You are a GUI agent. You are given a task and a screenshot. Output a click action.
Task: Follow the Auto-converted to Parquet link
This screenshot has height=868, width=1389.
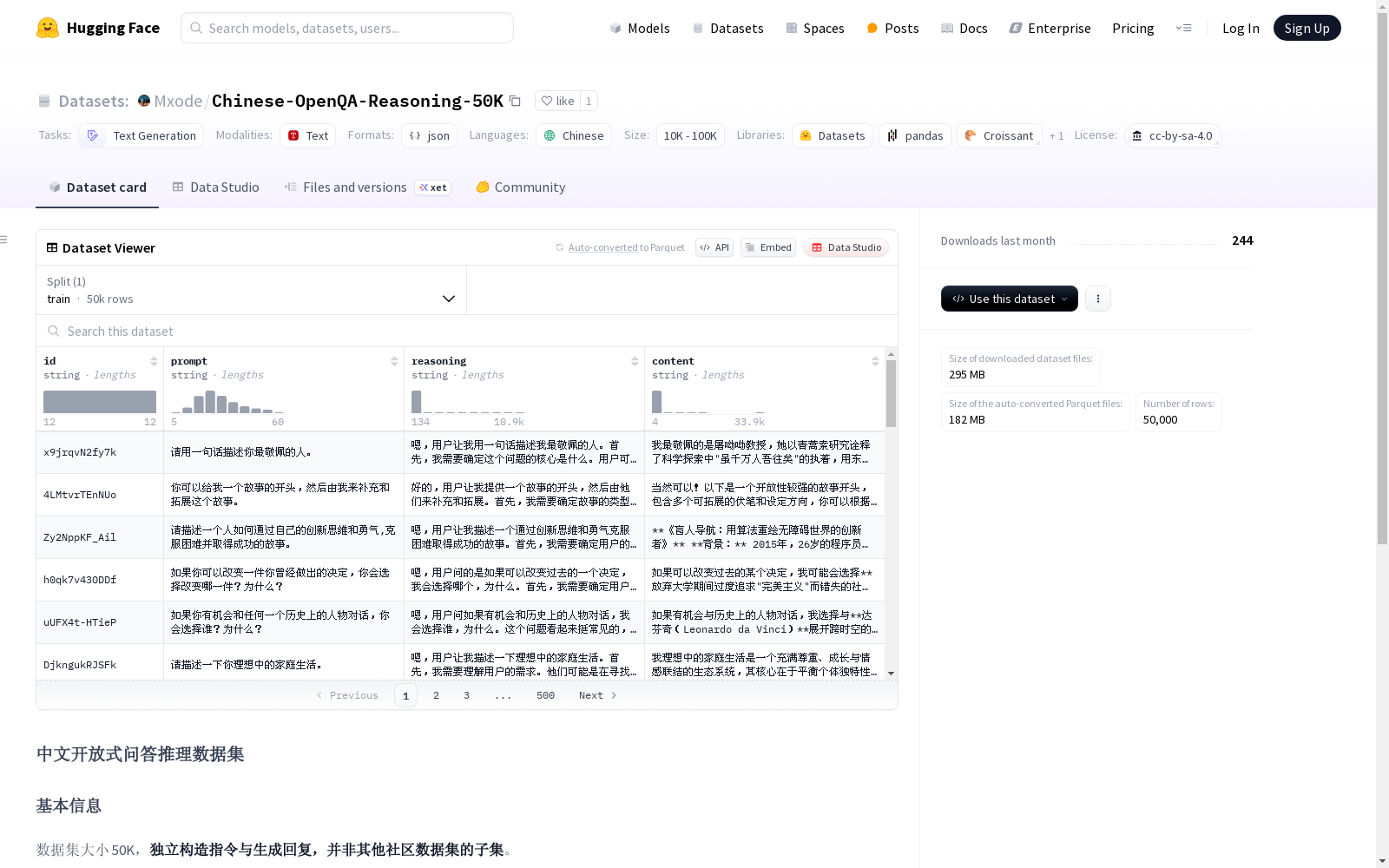(602, 247)
